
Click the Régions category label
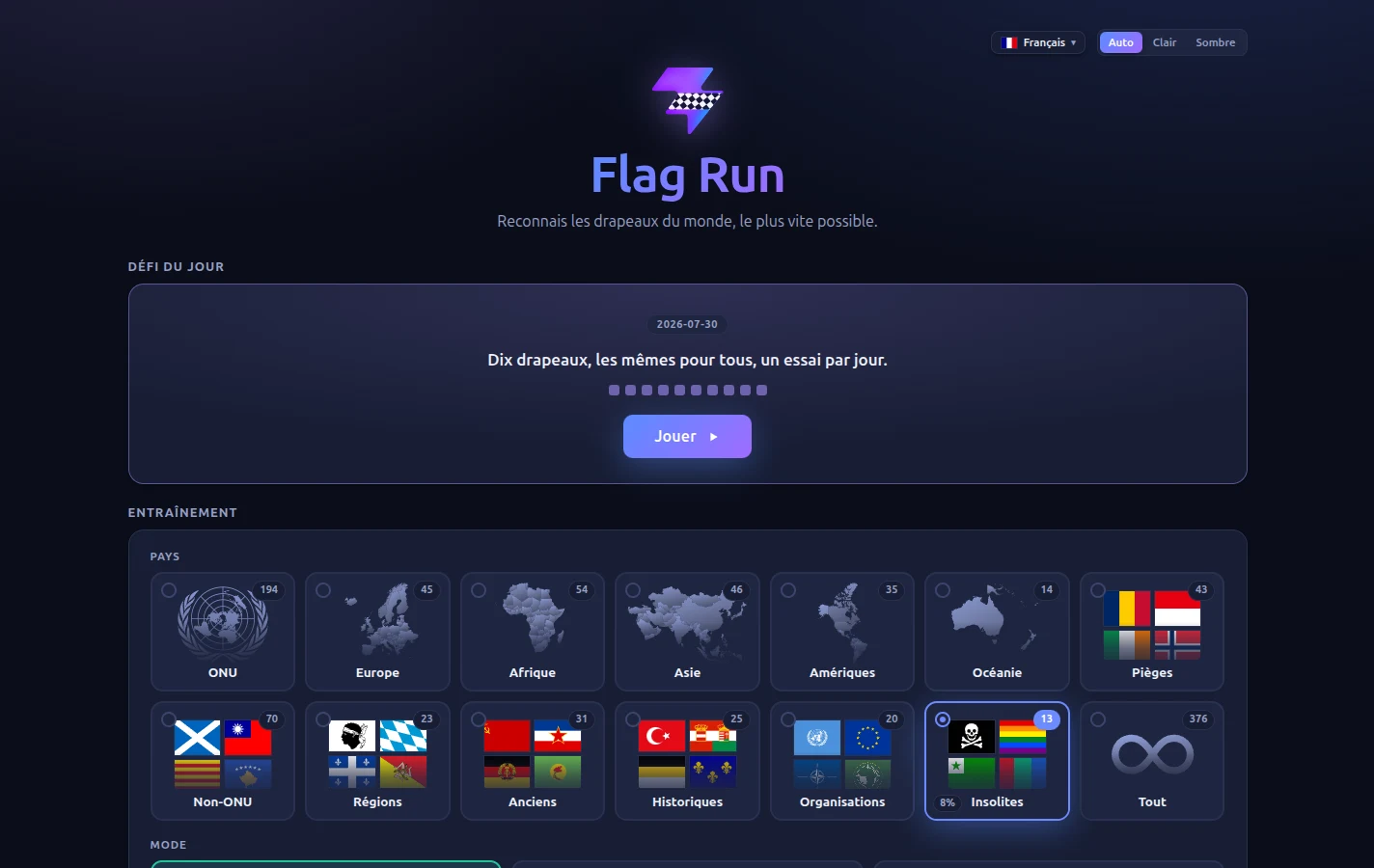point(377,802)
